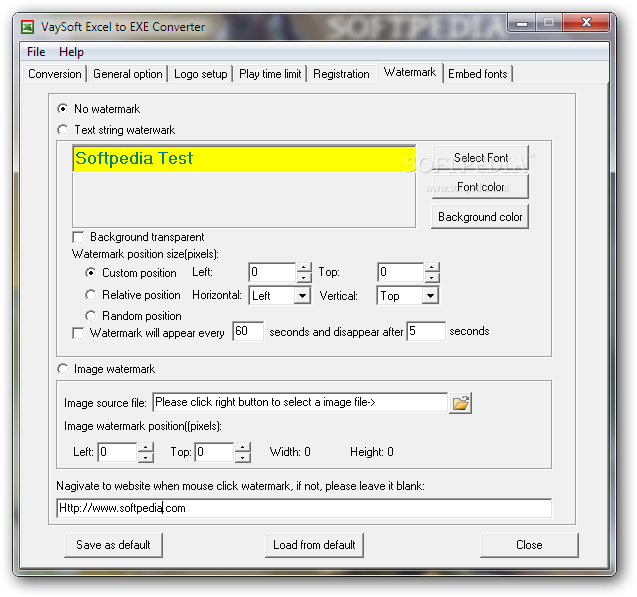Close window using title bar X
The width and height of the screenshot is (637, 597).
586,23
